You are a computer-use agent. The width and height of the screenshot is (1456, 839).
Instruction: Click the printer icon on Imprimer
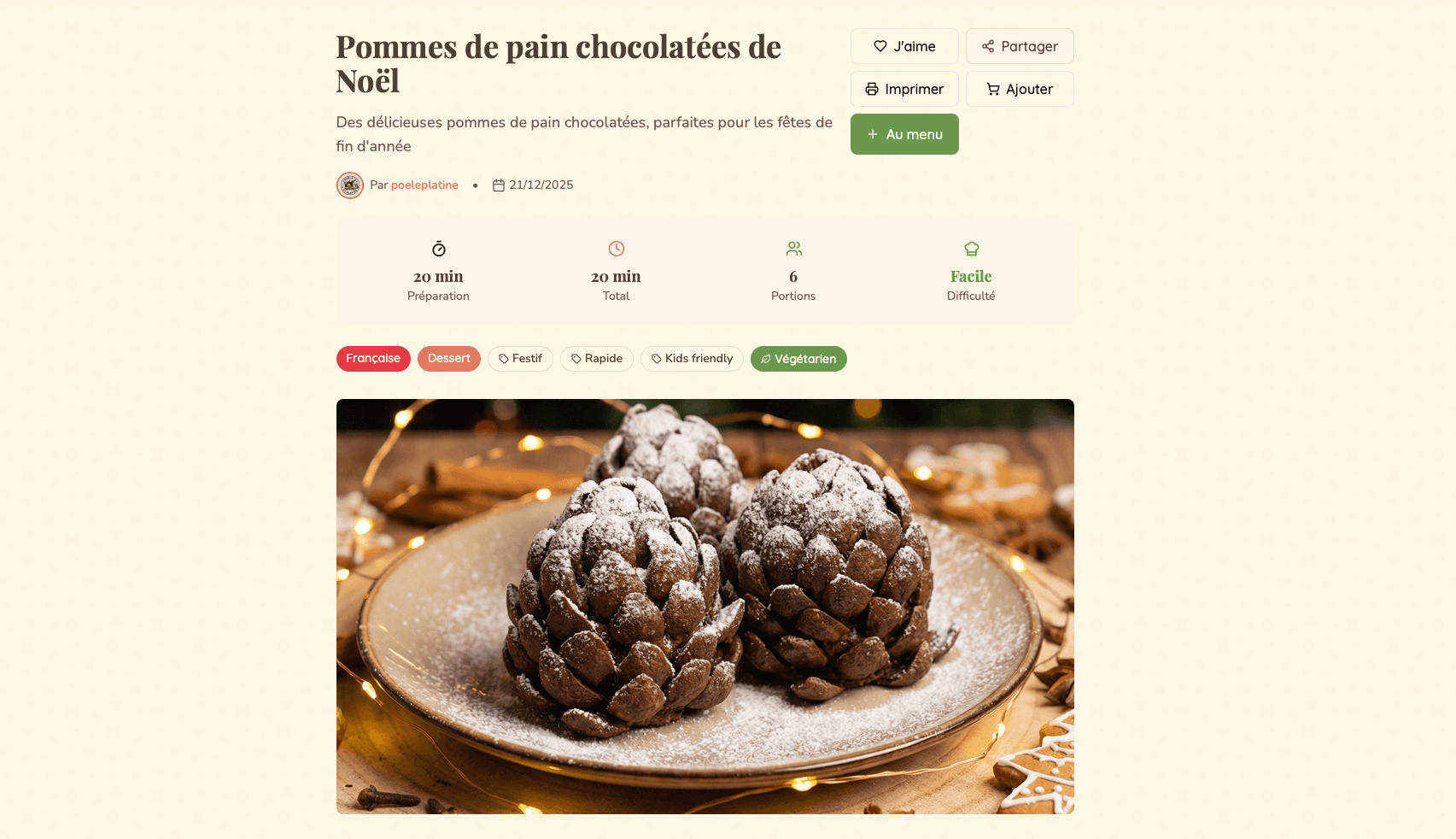coord(871,89)
